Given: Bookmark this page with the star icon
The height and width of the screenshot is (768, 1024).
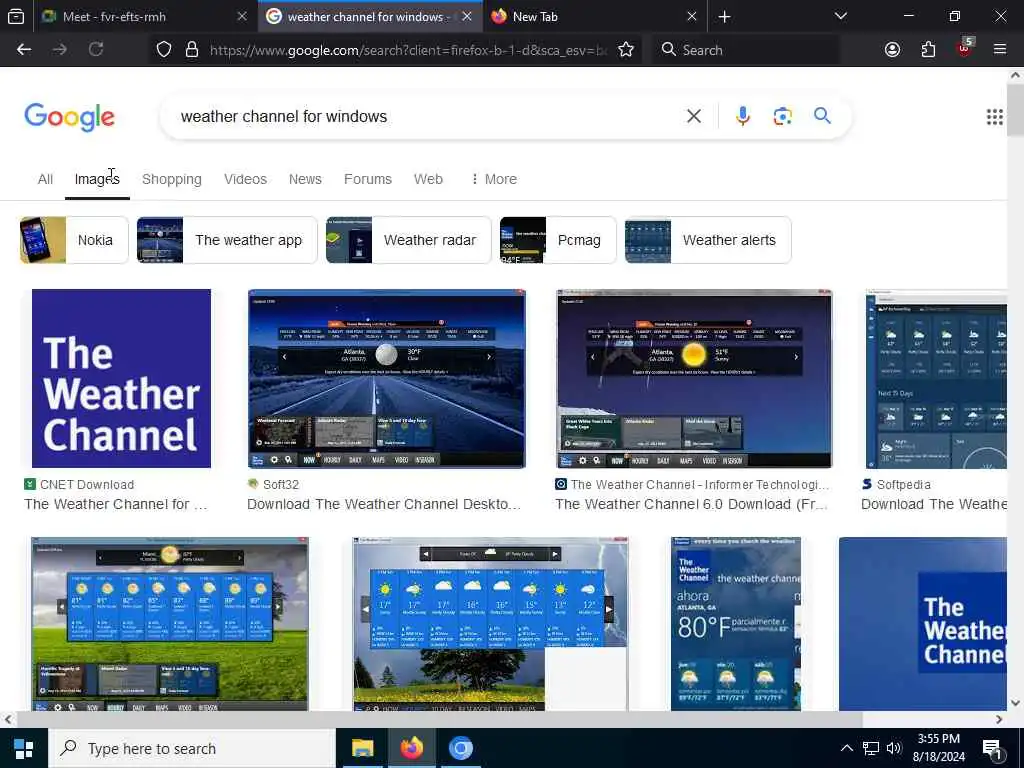Looking at the screenshot, I should [626, 50].
